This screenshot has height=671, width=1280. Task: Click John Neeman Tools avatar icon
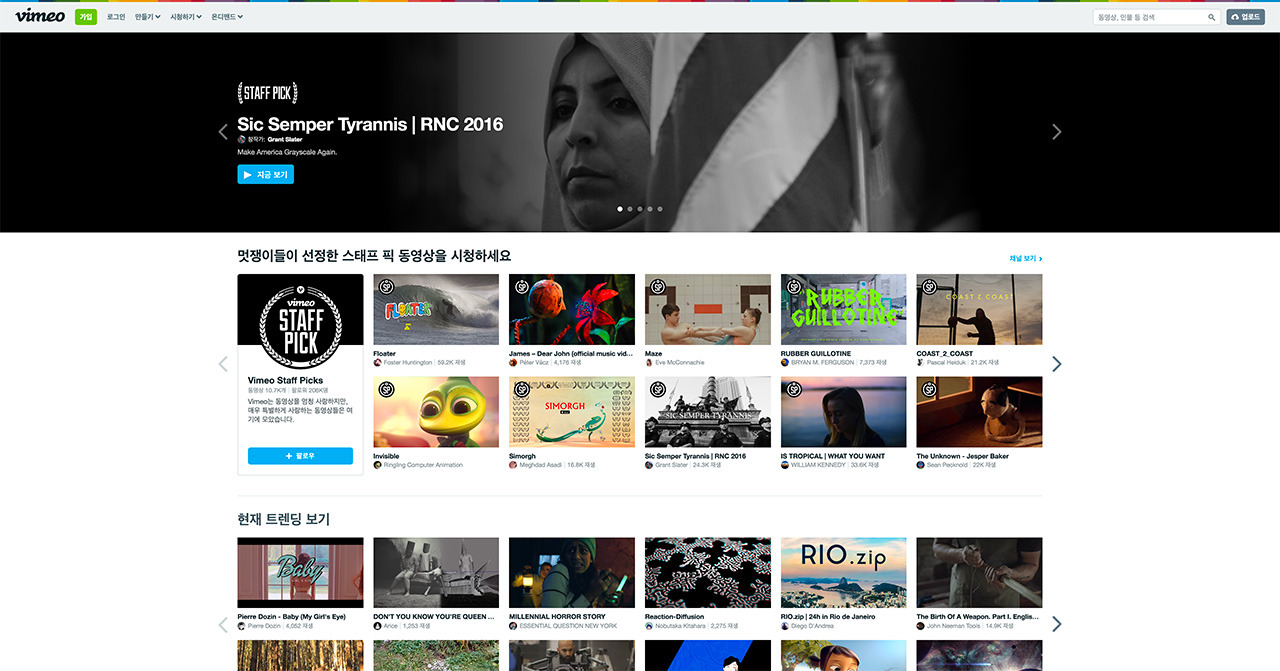pos(921,626)
